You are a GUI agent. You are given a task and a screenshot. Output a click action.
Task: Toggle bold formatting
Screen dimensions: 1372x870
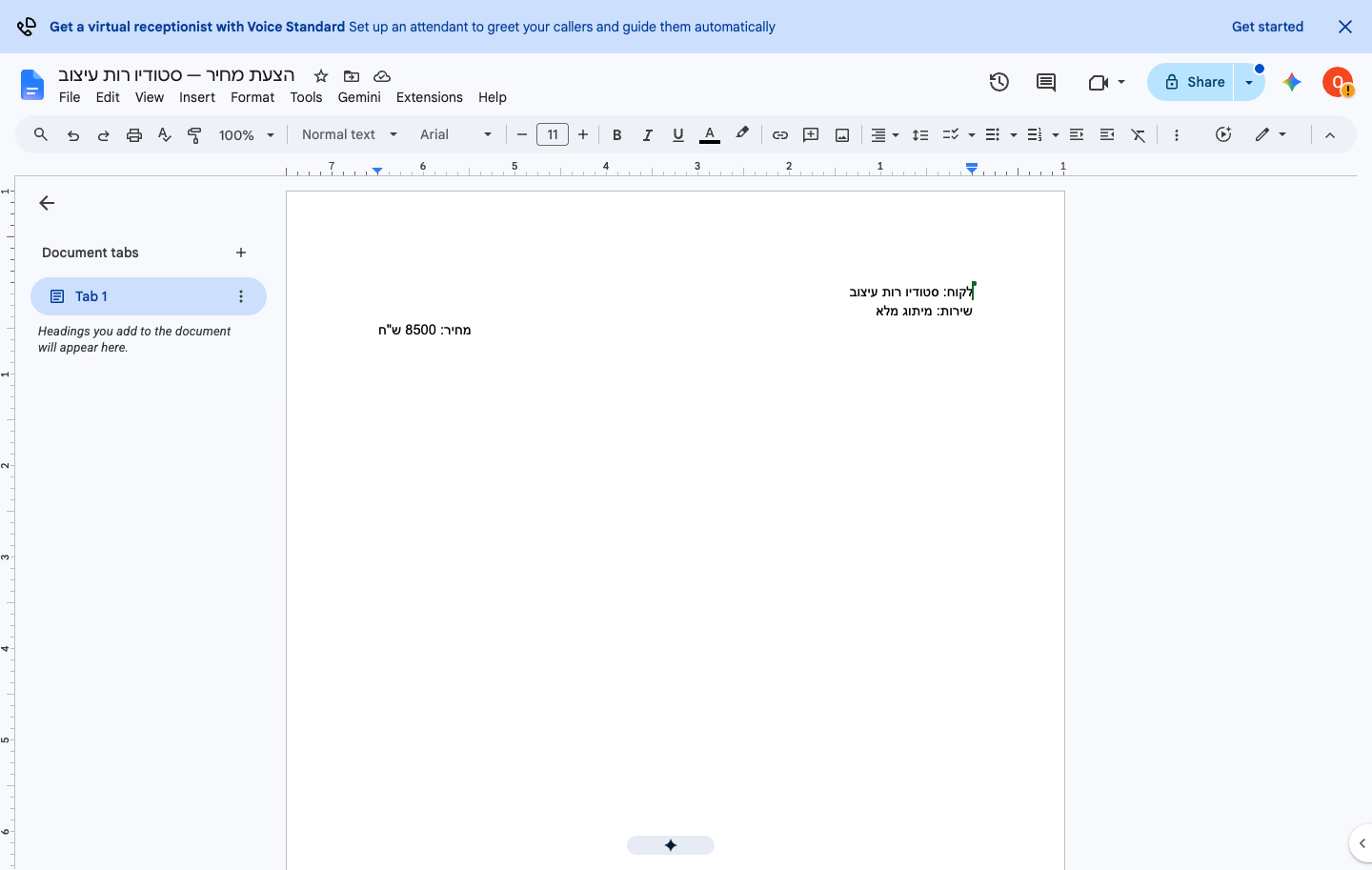617,135
